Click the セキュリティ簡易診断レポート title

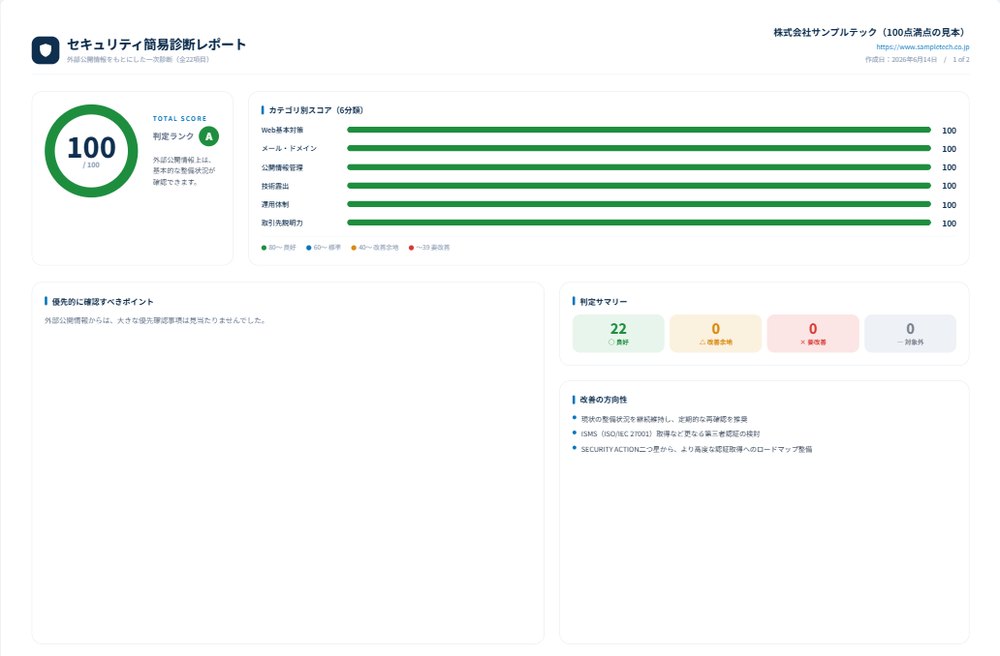(x=156, y=45)
